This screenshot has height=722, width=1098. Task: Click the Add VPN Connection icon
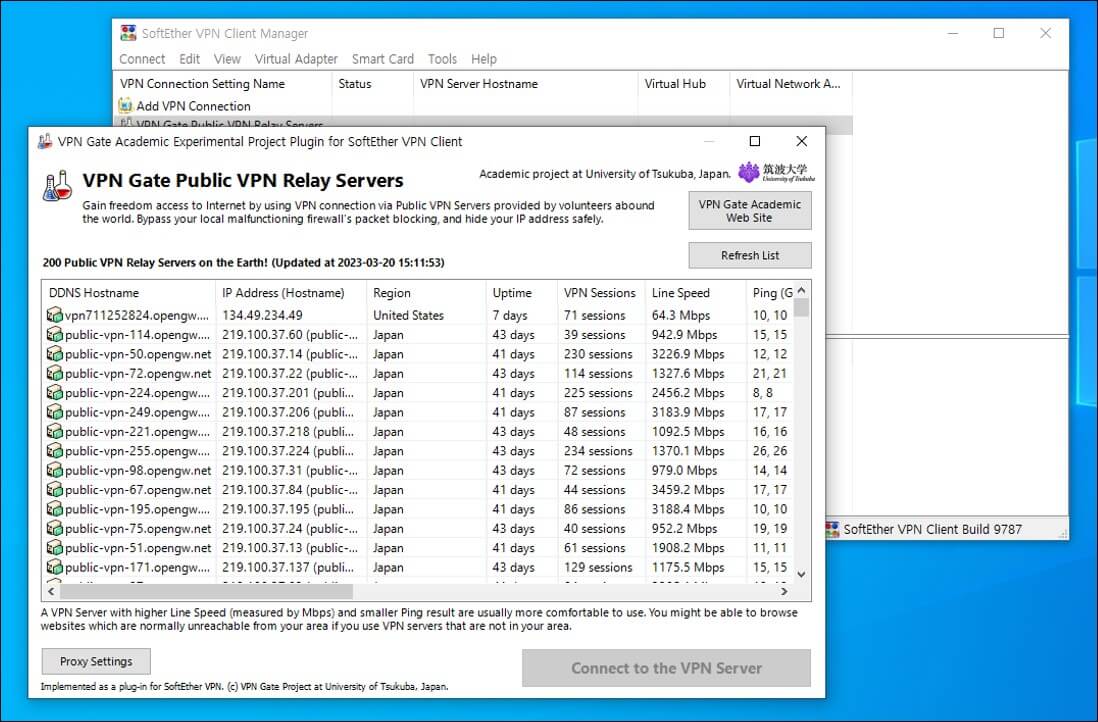[x=125, y=106]
